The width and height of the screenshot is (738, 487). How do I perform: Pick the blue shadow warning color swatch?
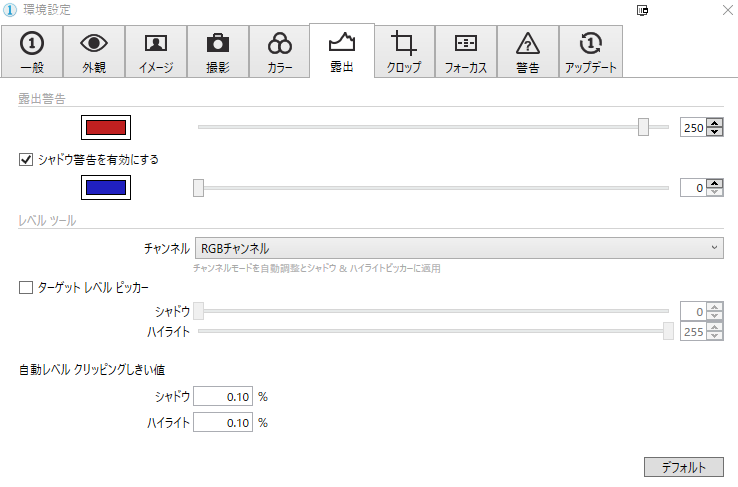pyautogui.click(x=106, y=187)
